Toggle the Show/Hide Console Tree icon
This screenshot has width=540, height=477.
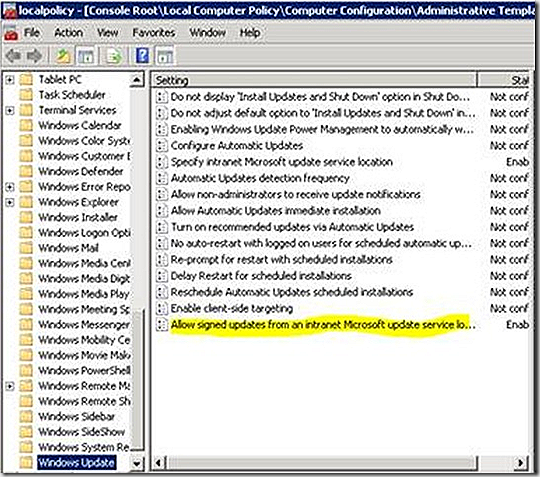click(86, 55)
